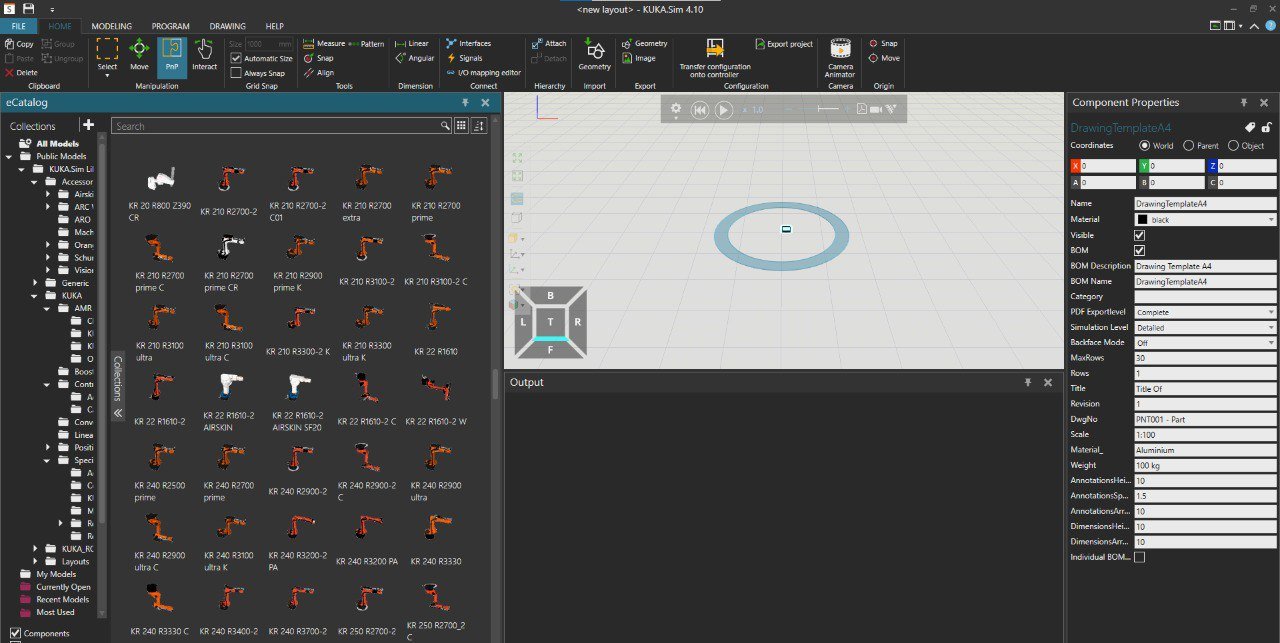
Task: Add a new collection with the plus icon
Action: [88, 125]
